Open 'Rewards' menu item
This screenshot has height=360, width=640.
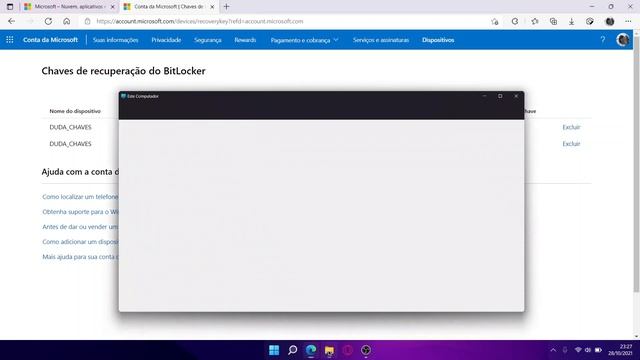click(x=245, y=40)
